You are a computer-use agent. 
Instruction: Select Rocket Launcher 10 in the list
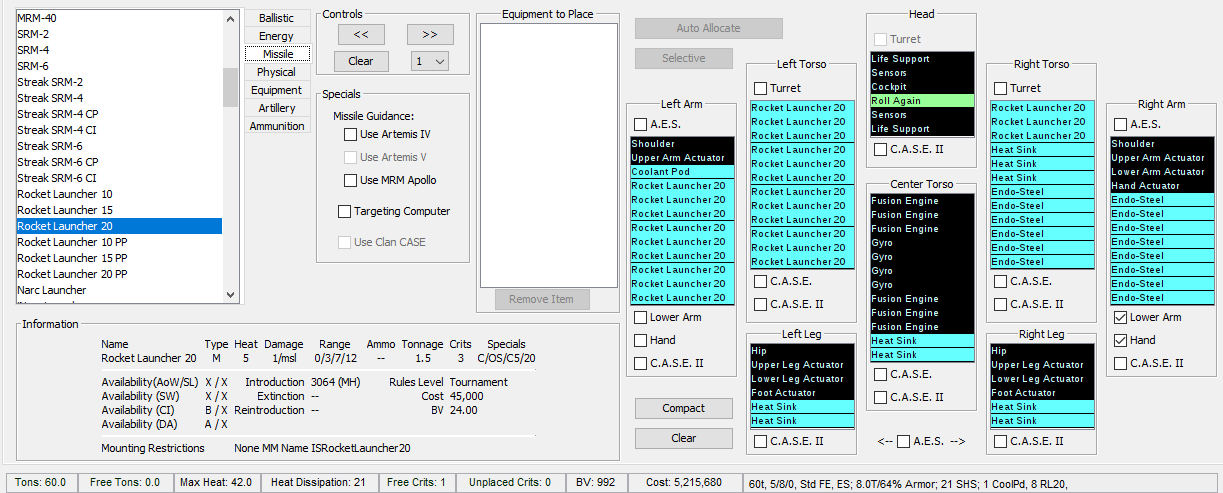point(119,194)
